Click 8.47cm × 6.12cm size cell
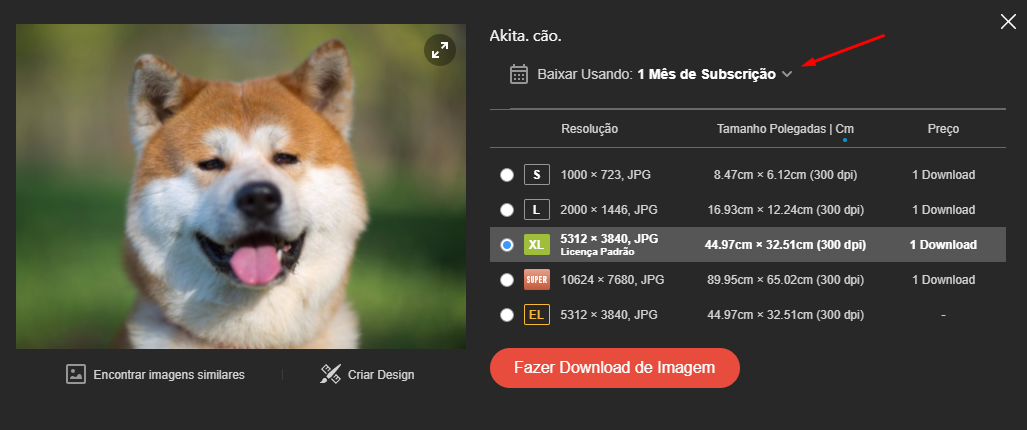 [785, 175]
